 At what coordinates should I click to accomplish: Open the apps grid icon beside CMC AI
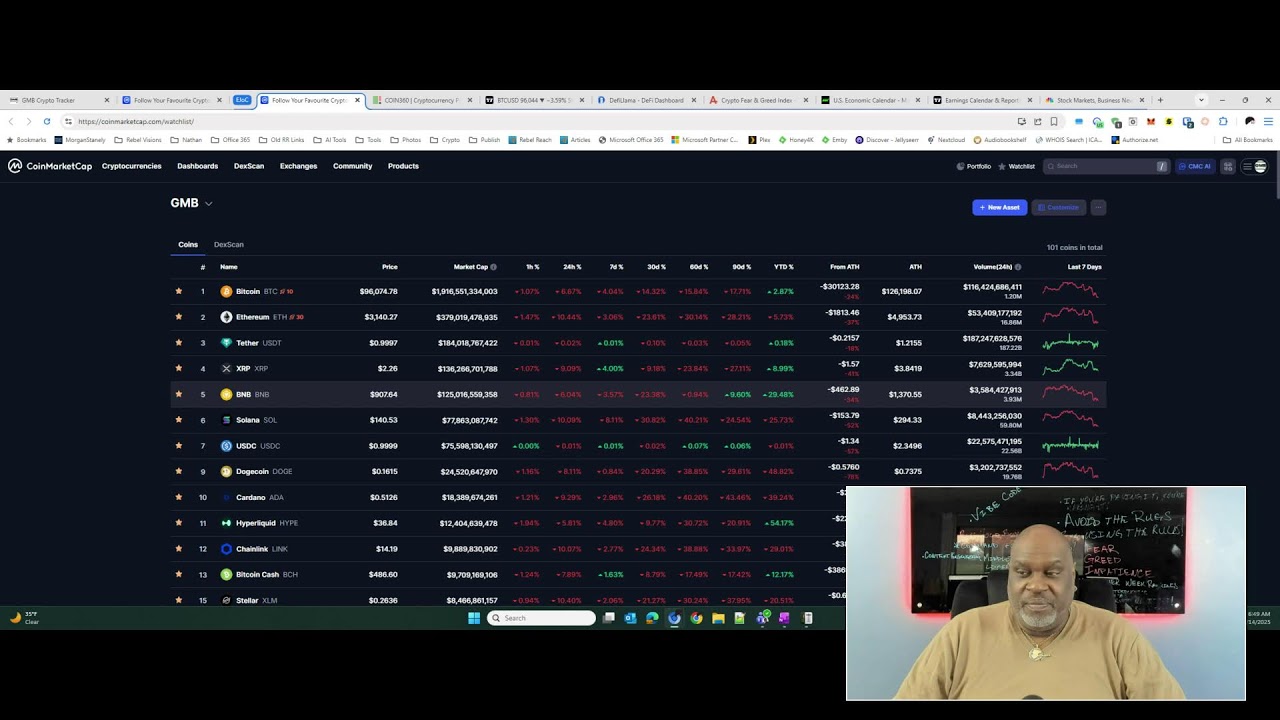click(x=1228, y=166)
